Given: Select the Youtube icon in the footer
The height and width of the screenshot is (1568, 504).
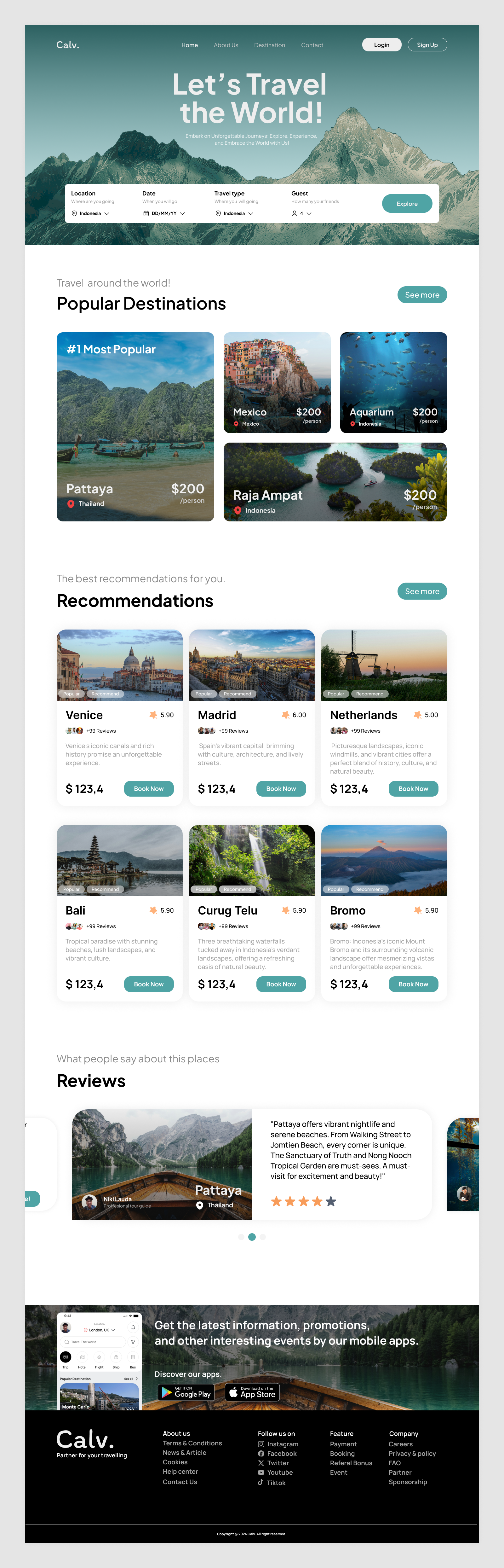Looking at the screenshot, I should click(x=261, y=1472).
